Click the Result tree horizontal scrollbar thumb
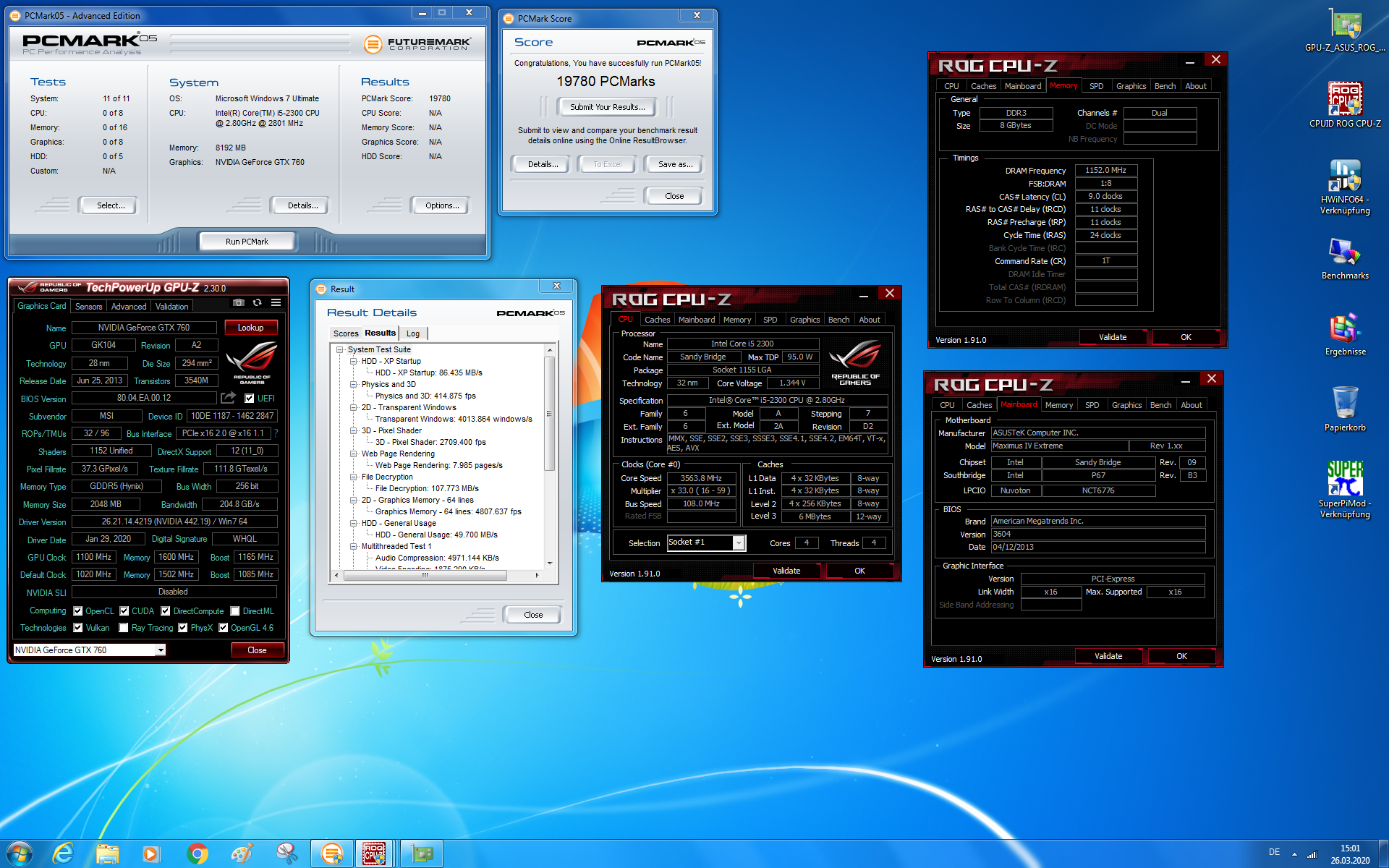The height and width of the screenshot is (868, 1389). coord(425,576)
